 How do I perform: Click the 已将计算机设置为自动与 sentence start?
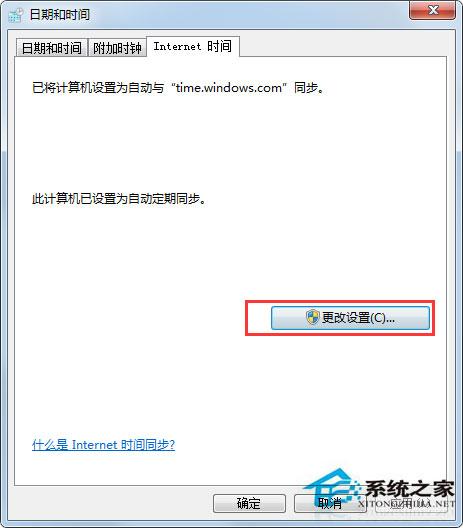98,88
